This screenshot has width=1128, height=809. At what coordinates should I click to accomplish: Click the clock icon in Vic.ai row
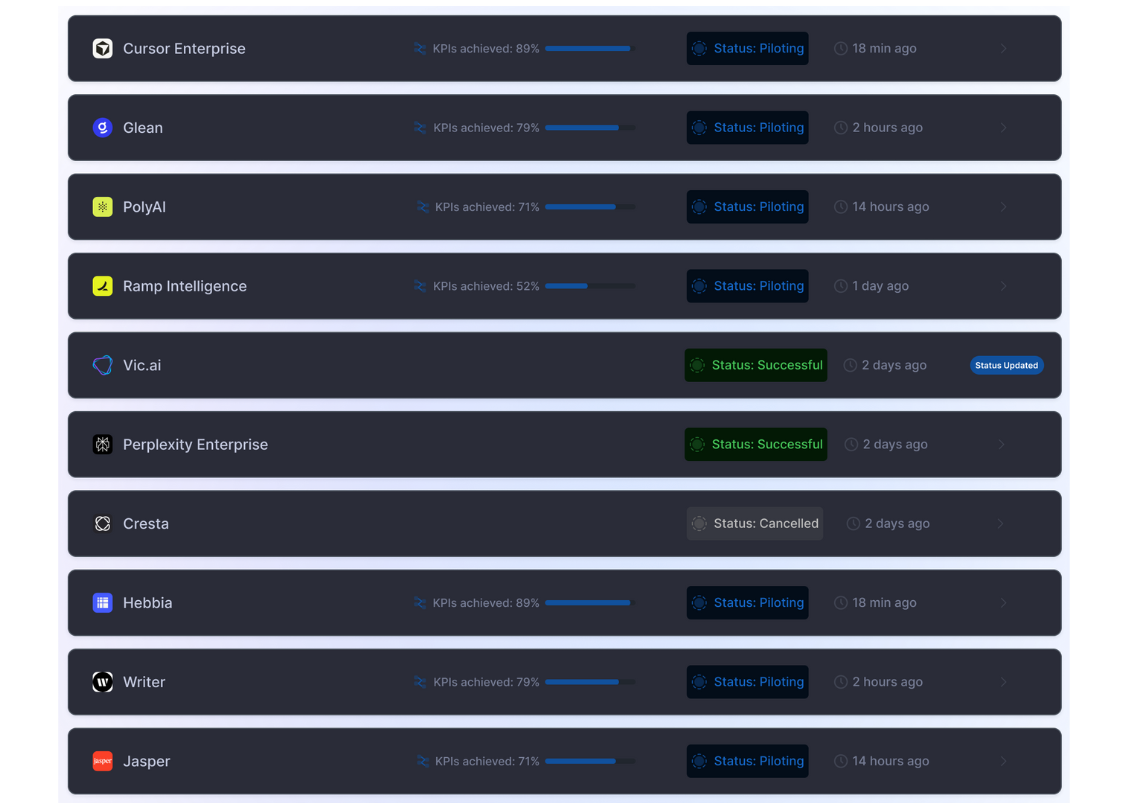point(850,365)
